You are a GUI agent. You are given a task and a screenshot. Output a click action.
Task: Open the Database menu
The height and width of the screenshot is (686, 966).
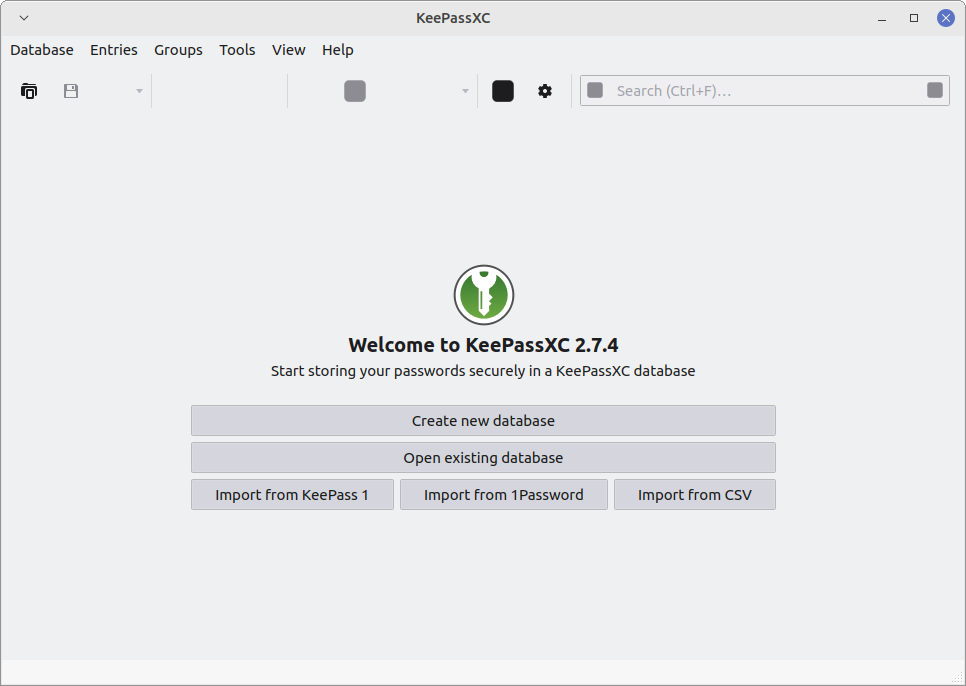pos(41,50)
